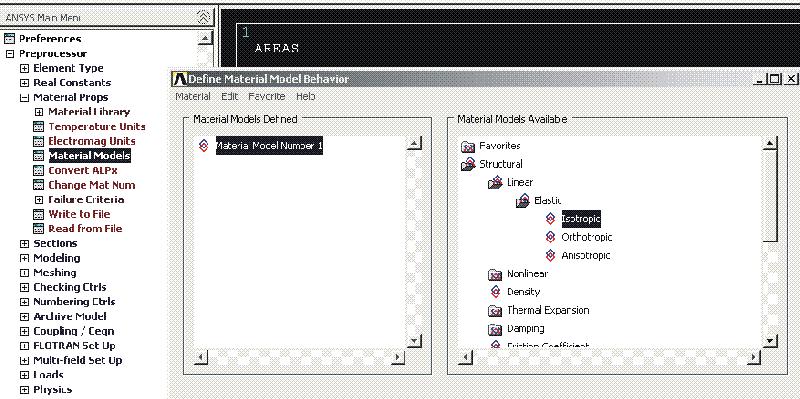Expand the Real Constants node
The height and width of the screenshot is (399, 800).
point(24,83)
